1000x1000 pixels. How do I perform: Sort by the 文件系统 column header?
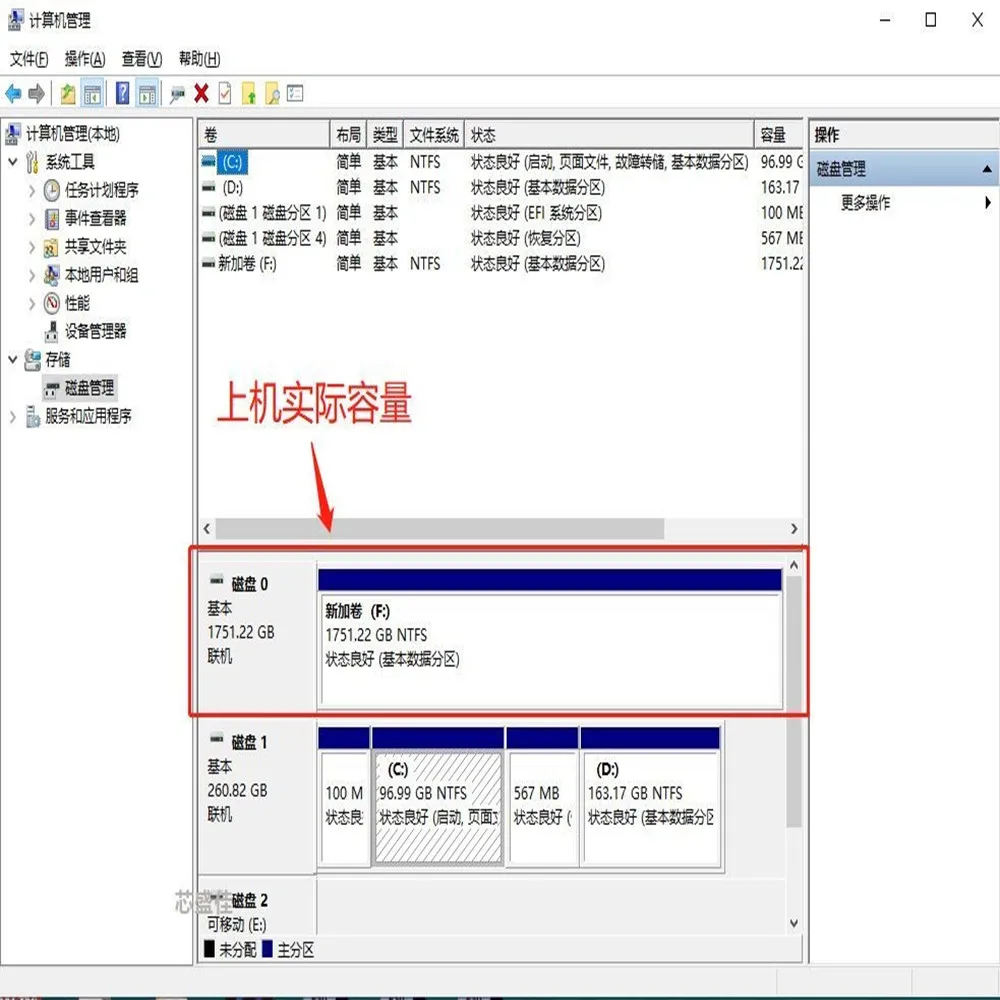(x=434, y=135)
